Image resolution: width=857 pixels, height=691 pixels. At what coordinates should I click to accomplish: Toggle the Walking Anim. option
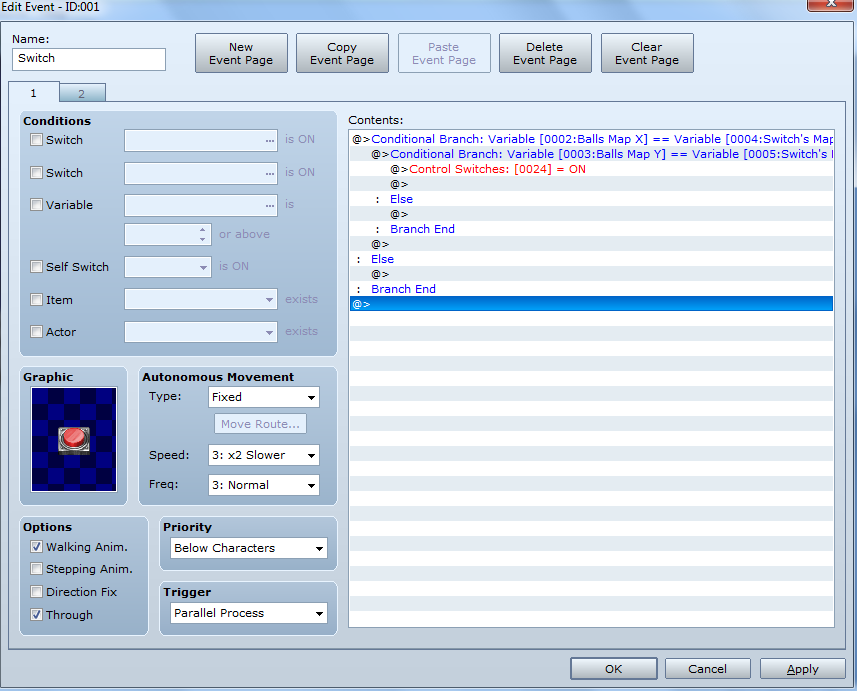[x=37, y=547]
